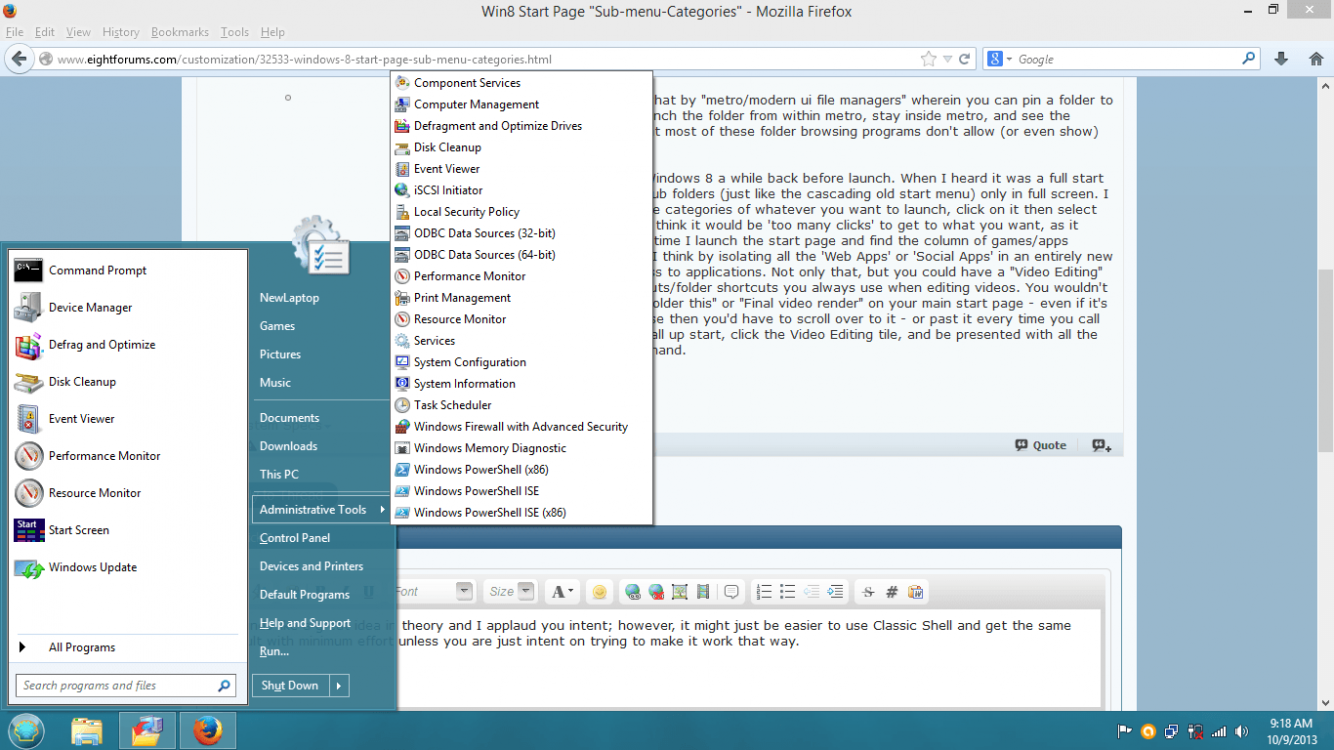Open the text color dropdown in editor

[563, 592]
